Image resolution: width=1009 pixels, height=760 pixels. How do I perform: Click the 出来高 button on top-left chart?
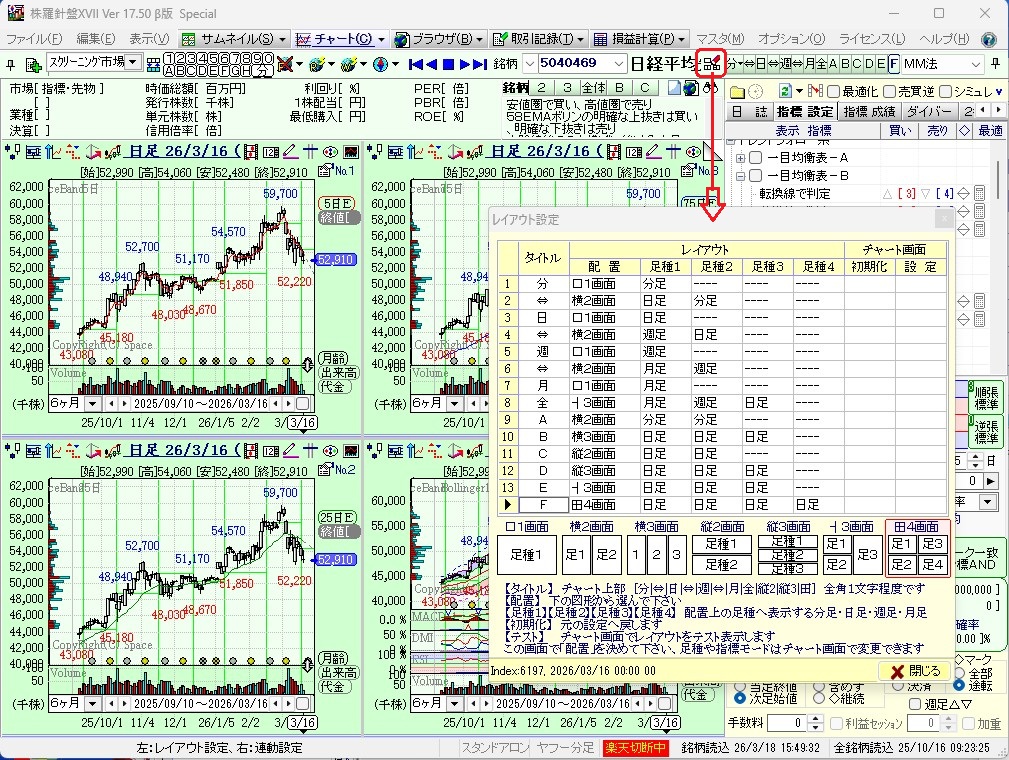pyautogui.click(x=336, y=372)
